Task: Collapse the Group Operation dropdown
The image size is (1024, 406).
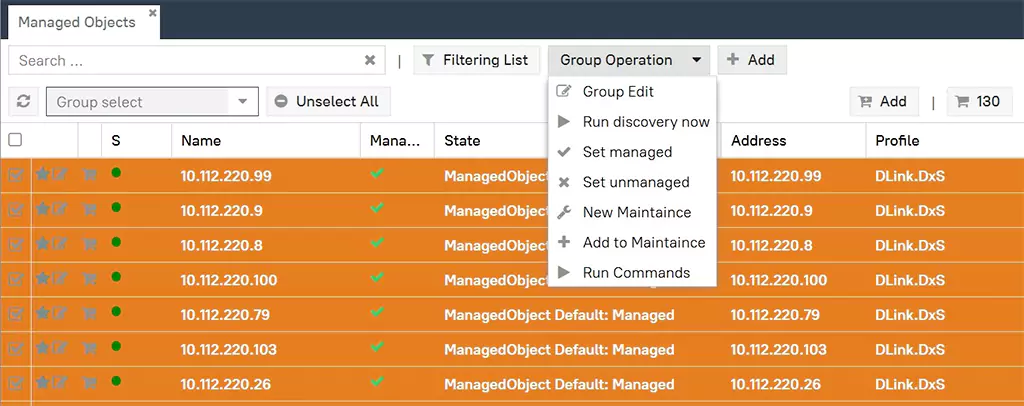Action: point(629,60)
